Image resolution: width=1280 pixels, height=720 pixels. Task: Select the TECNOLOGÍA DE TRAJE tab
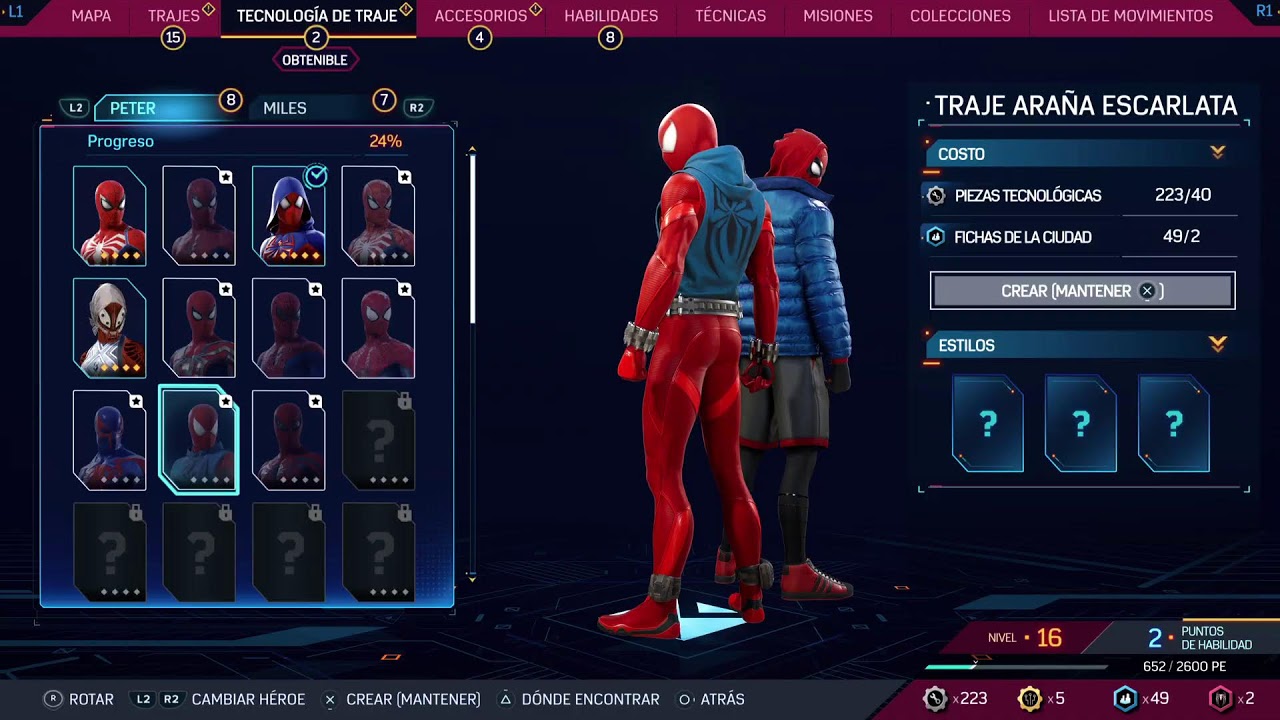pyautogui.click(x=317, y=16)
